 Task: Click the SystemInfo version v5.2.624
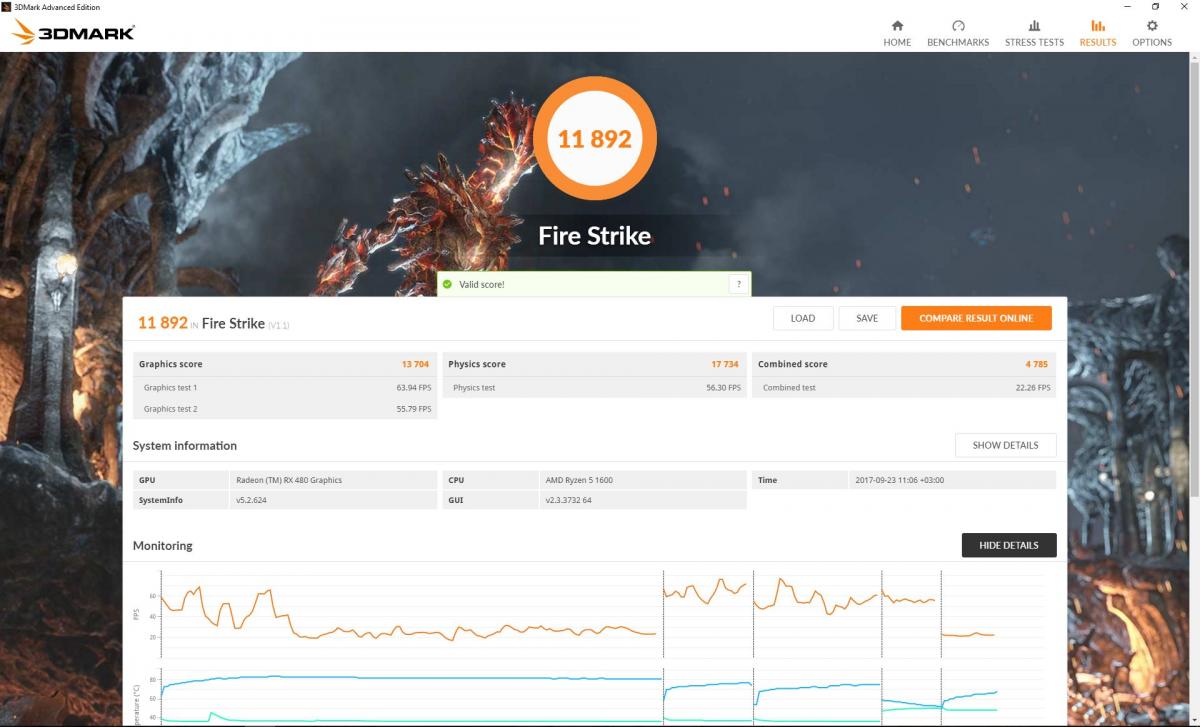251,500
